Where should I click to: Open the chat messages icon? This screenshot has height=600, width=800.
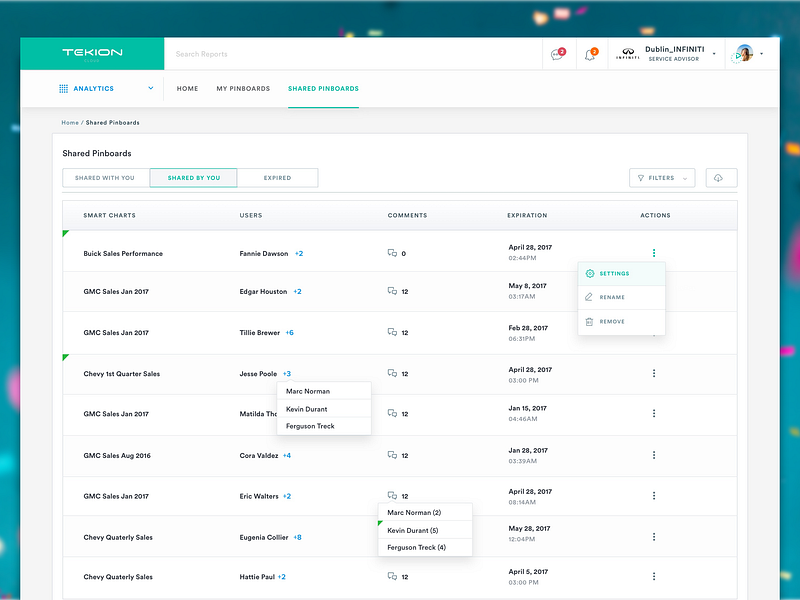pos(557,54)
